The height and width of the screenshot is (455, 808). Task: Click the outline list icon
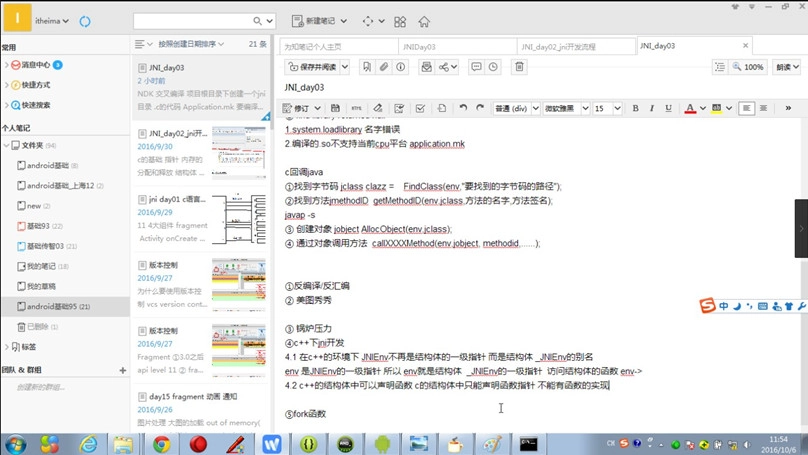720,67
